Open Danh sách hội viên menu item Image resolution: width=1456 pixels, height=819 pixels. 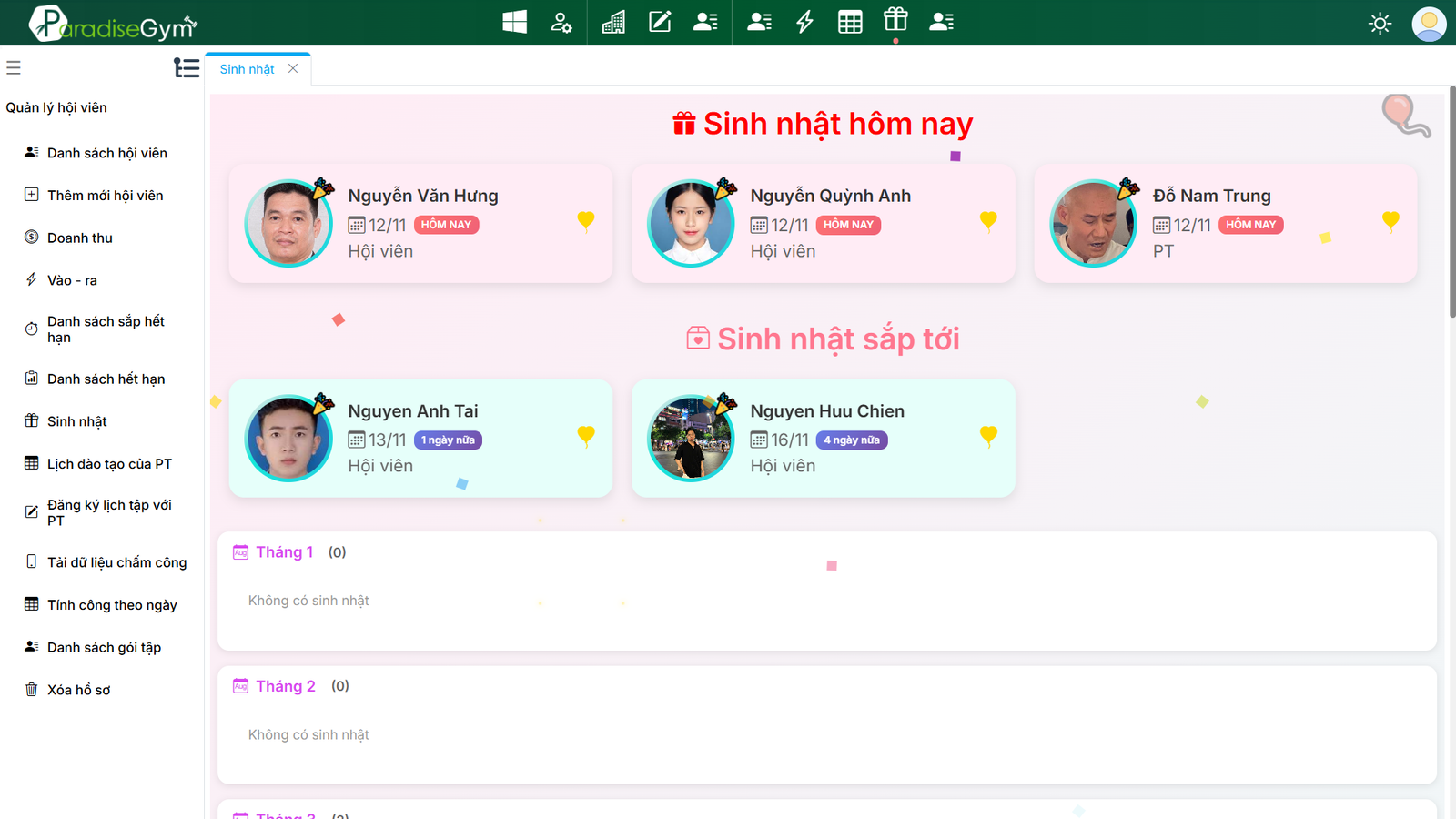106,153
